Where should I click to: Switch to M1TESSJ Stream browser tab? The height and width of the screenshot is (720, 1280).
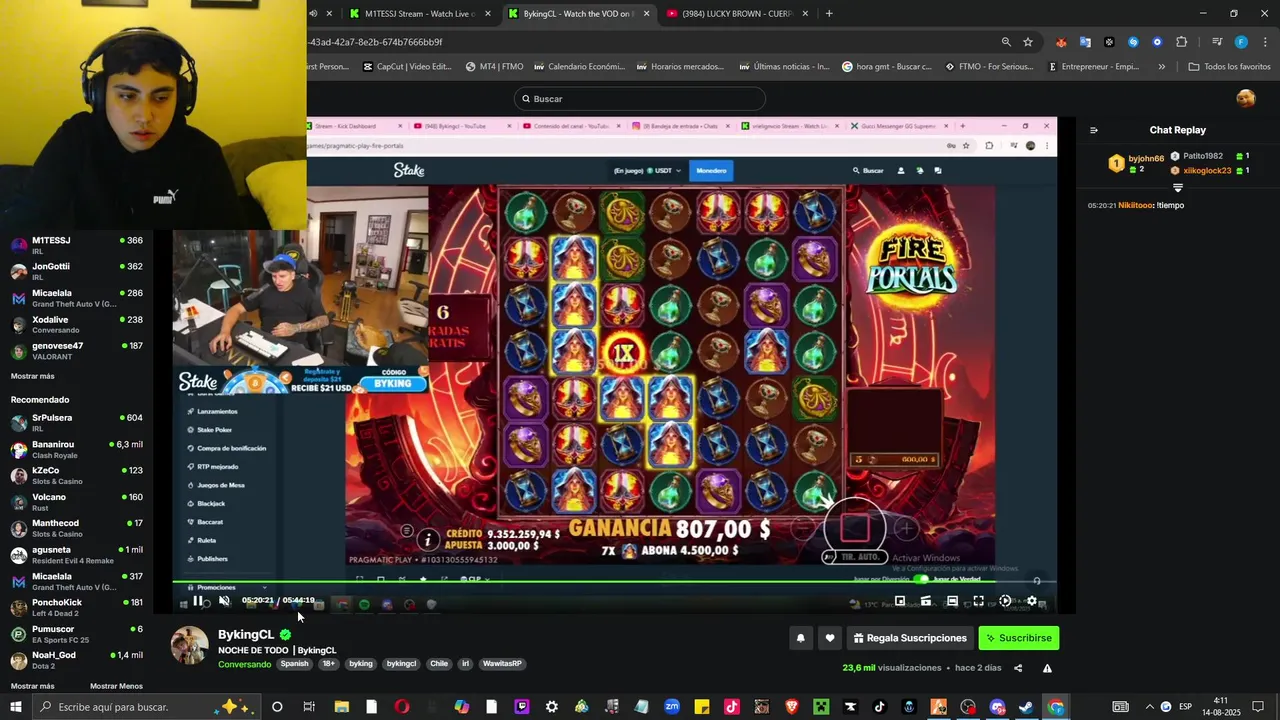419,14
